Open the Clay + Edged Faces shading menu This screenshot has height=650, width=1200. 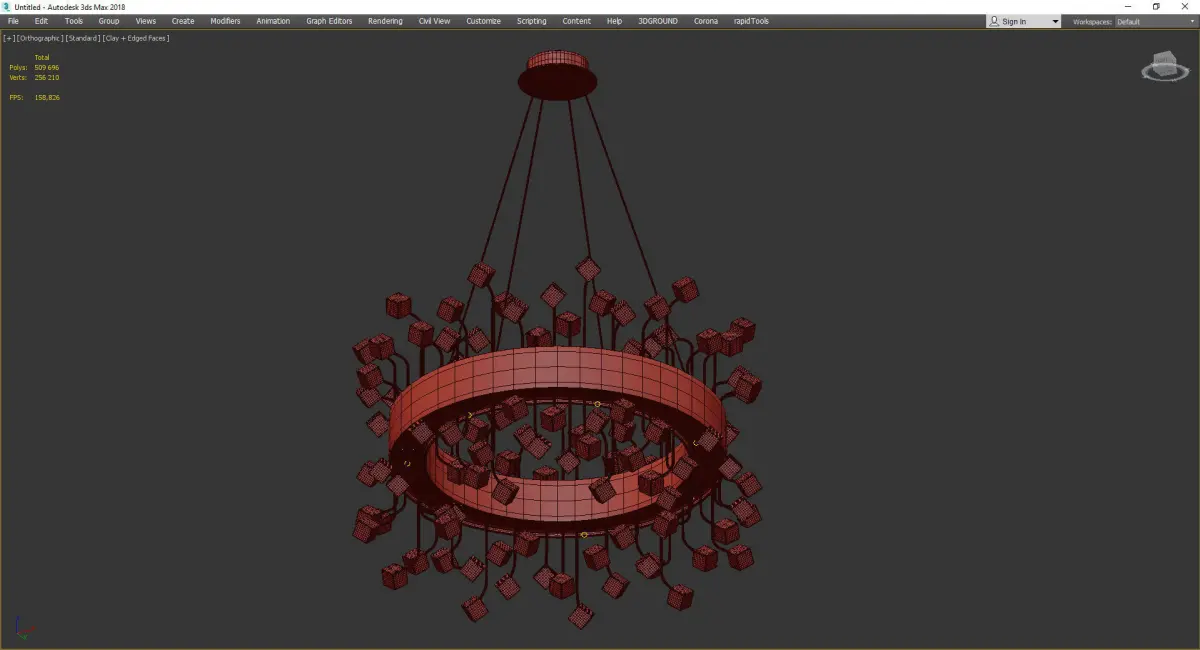[x=135, y=38]
